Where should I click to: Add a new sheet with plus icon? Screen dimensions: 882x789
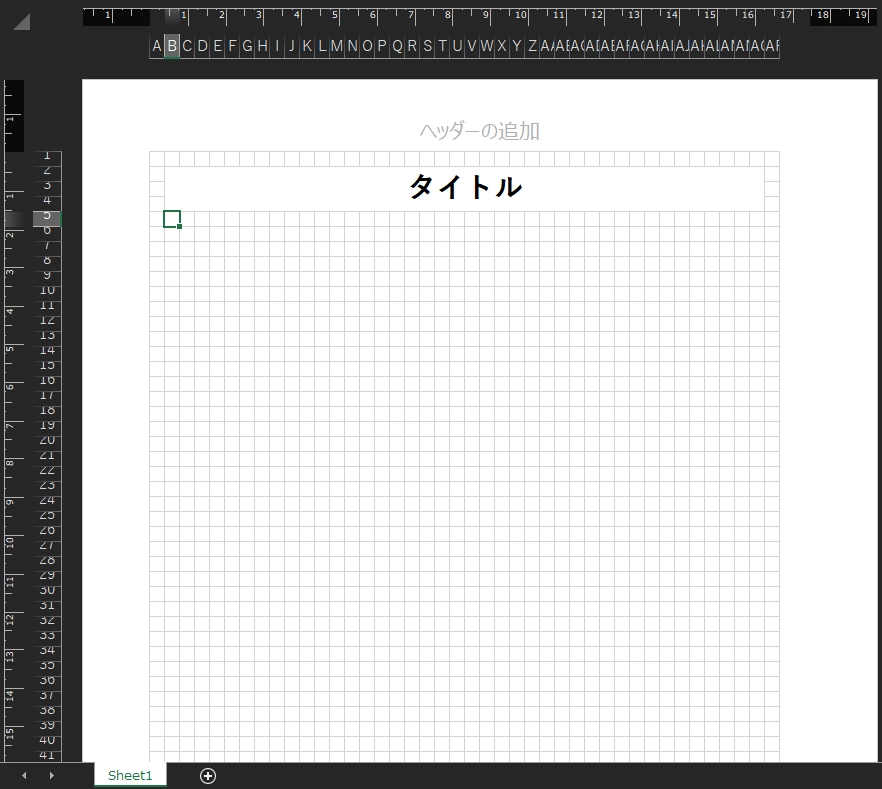click(x=207, y=776)
